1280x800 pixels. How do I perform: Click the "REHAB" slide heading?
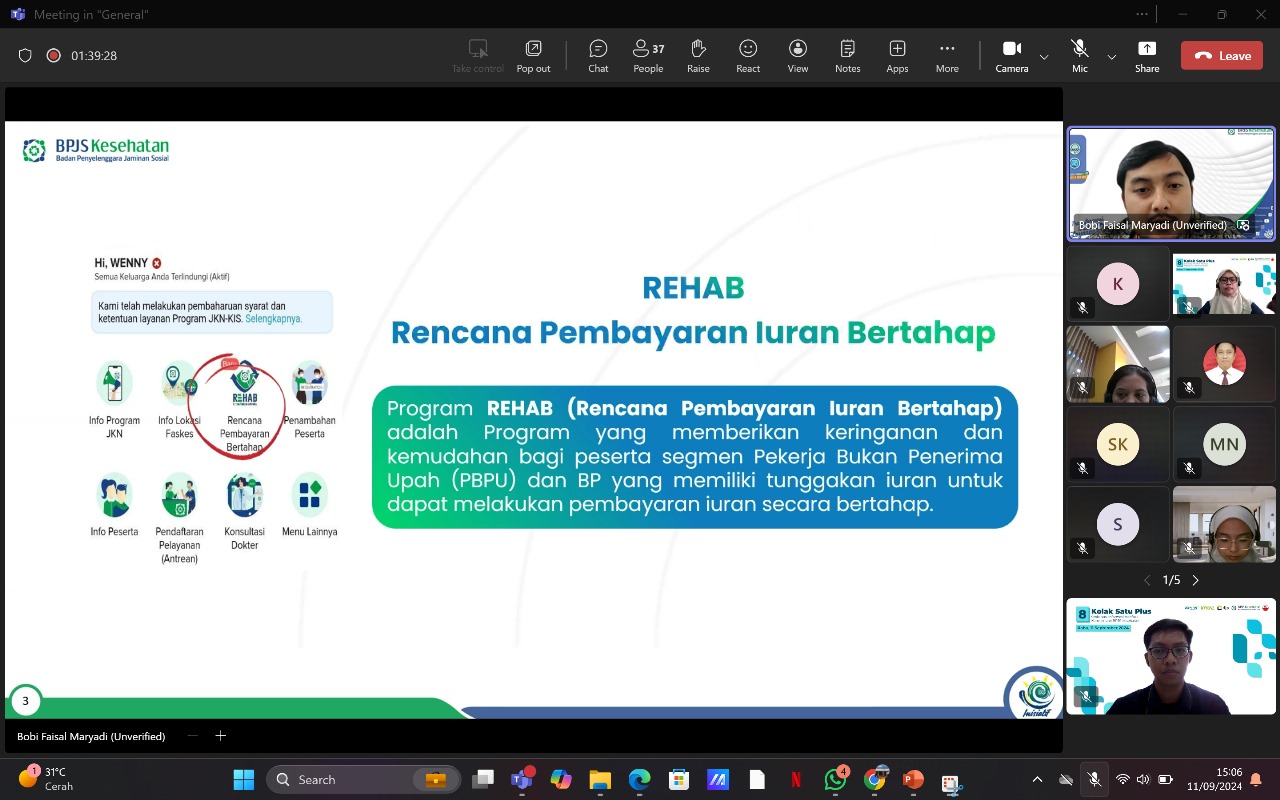coord(693,288)
